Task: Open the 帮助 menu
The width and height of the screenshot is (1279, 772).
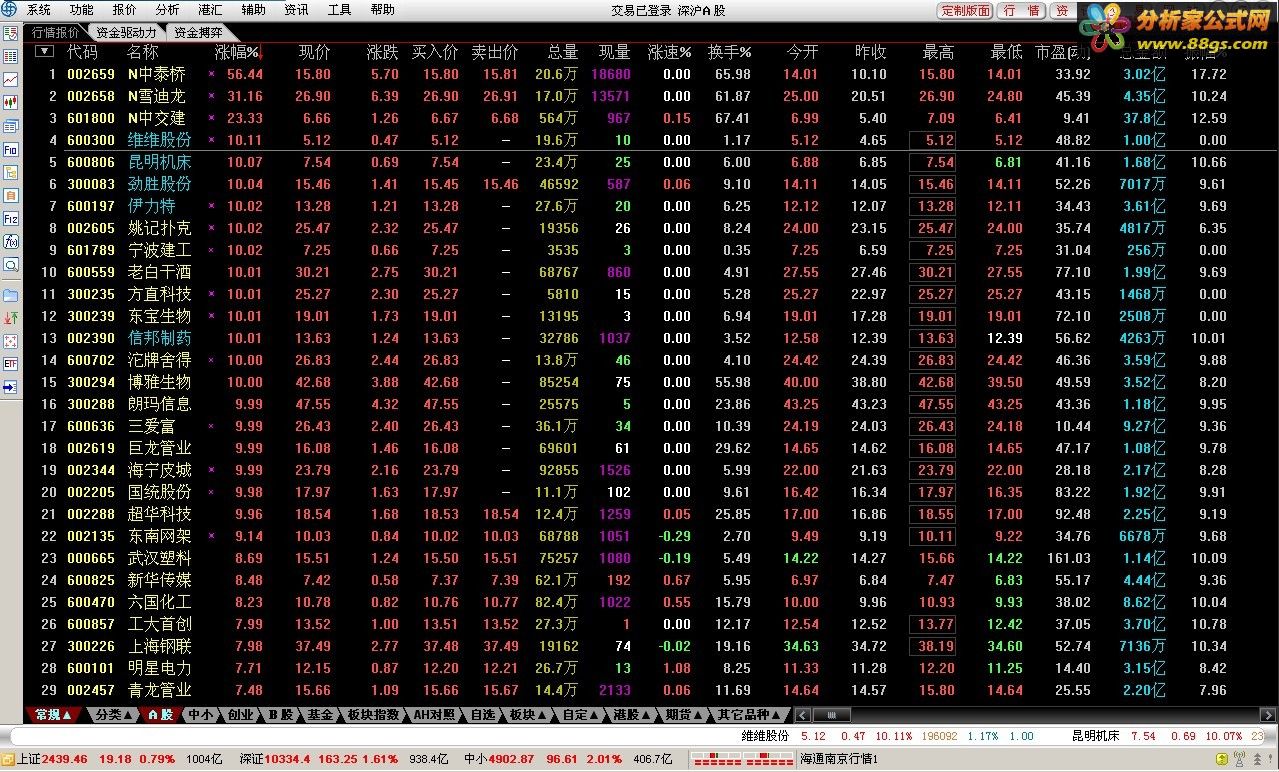Action: 383,10
